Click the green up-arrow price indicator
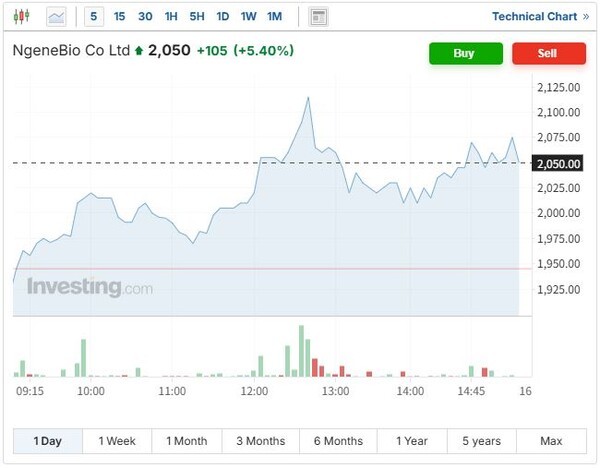This screenshot has height=468, width=600. (138, 51)
